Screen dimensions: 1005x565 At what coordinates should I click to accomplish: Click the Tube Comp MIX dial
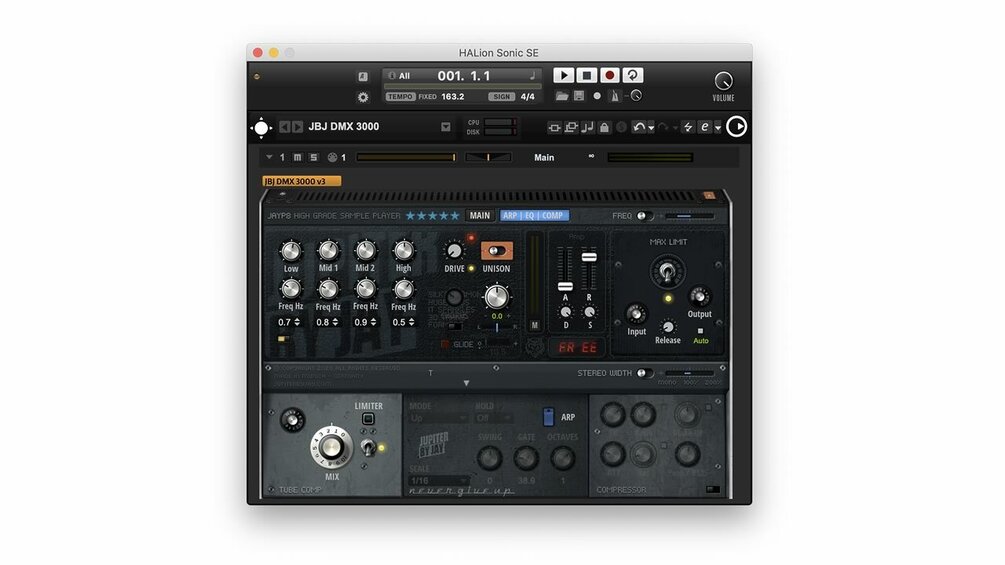pyautogui.click(x=331, y=447)
